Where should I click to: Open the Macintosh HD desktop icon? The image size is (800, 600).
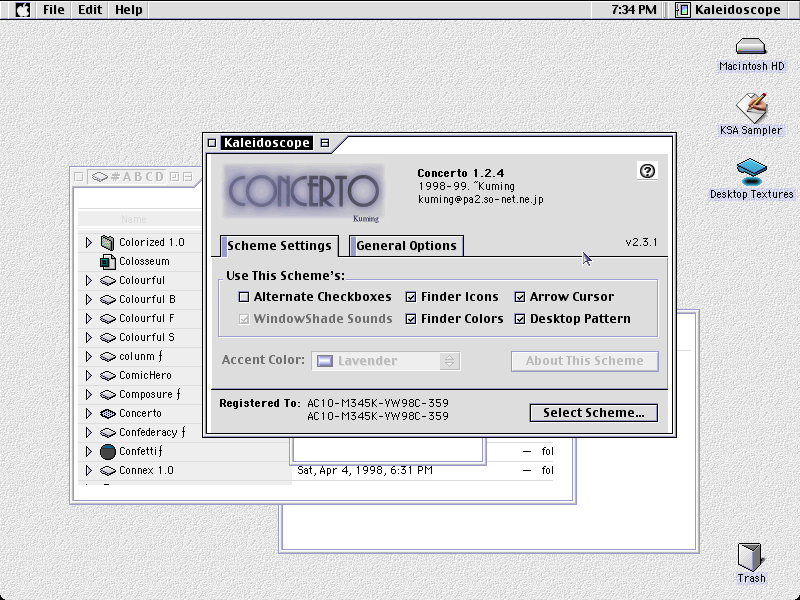point(751,47)
